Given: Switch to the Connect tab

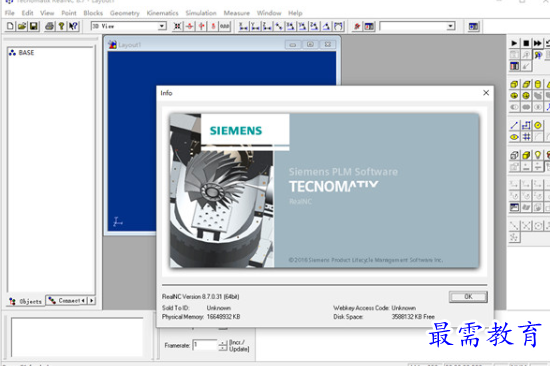Looking at the screenshot, I should (x=65, y=300).
